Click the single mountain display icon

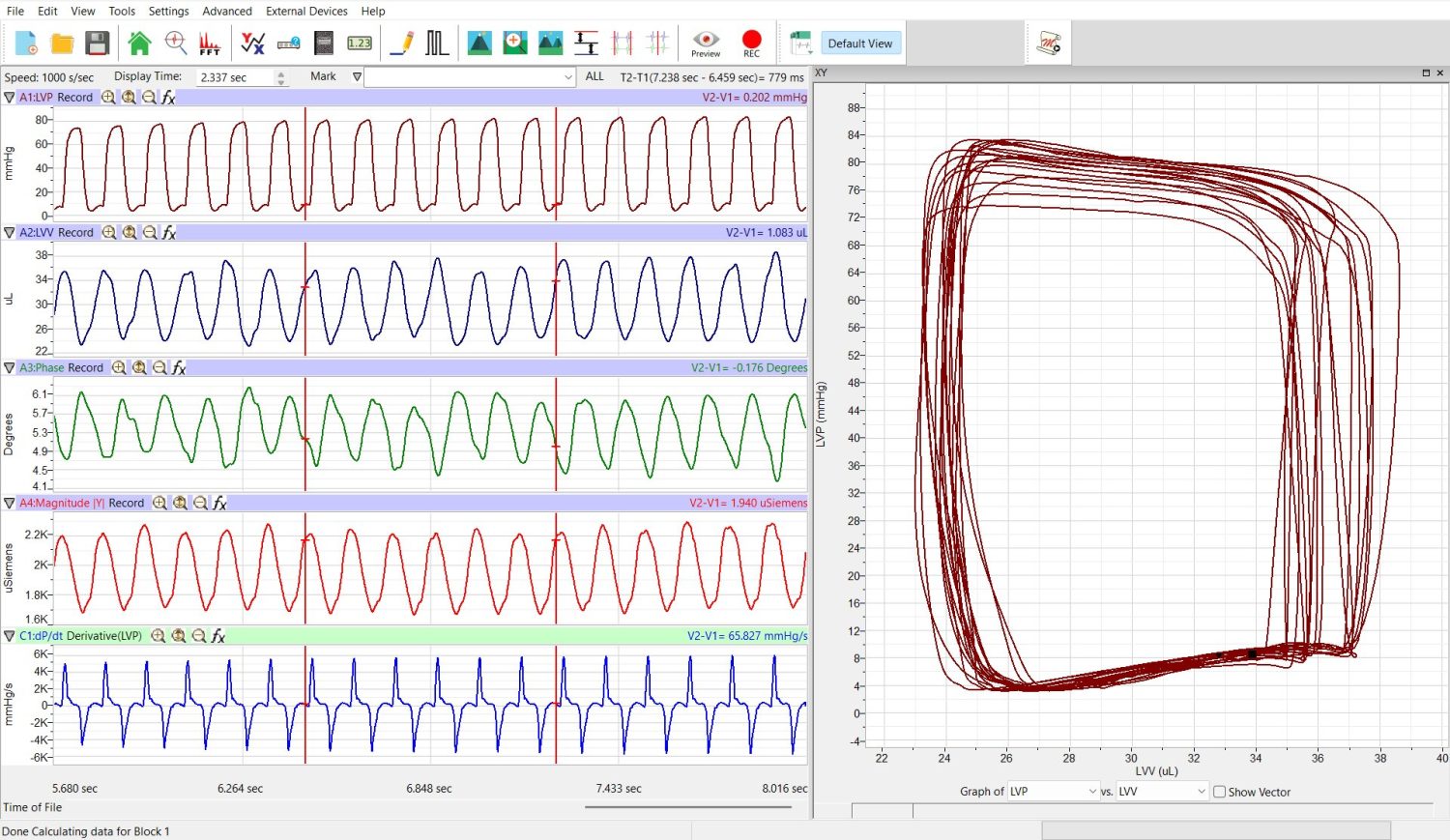[479, 43]
